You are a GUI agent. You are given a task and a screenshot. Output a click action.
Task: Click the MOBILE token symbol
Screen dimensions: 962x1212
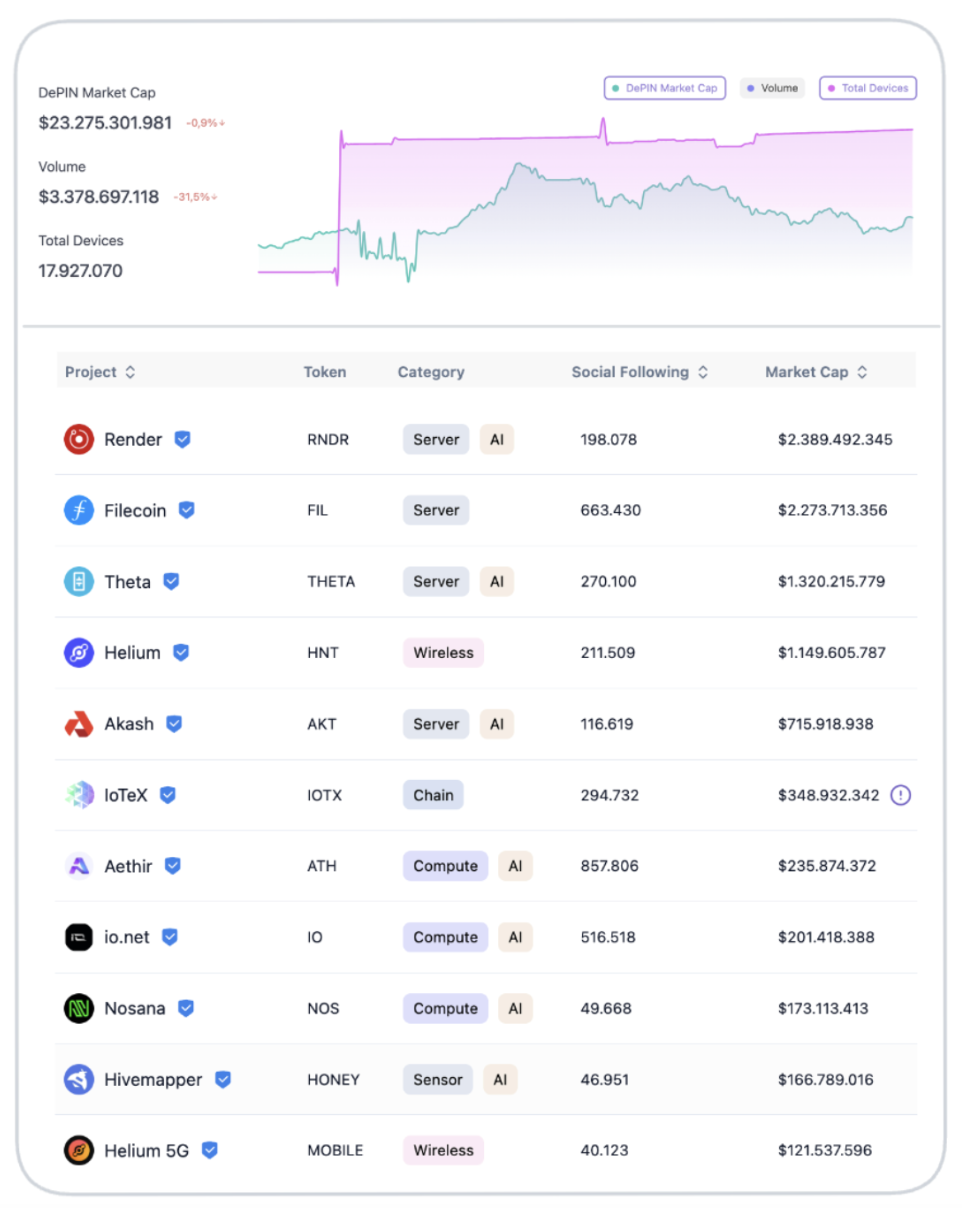point(335,1150)
